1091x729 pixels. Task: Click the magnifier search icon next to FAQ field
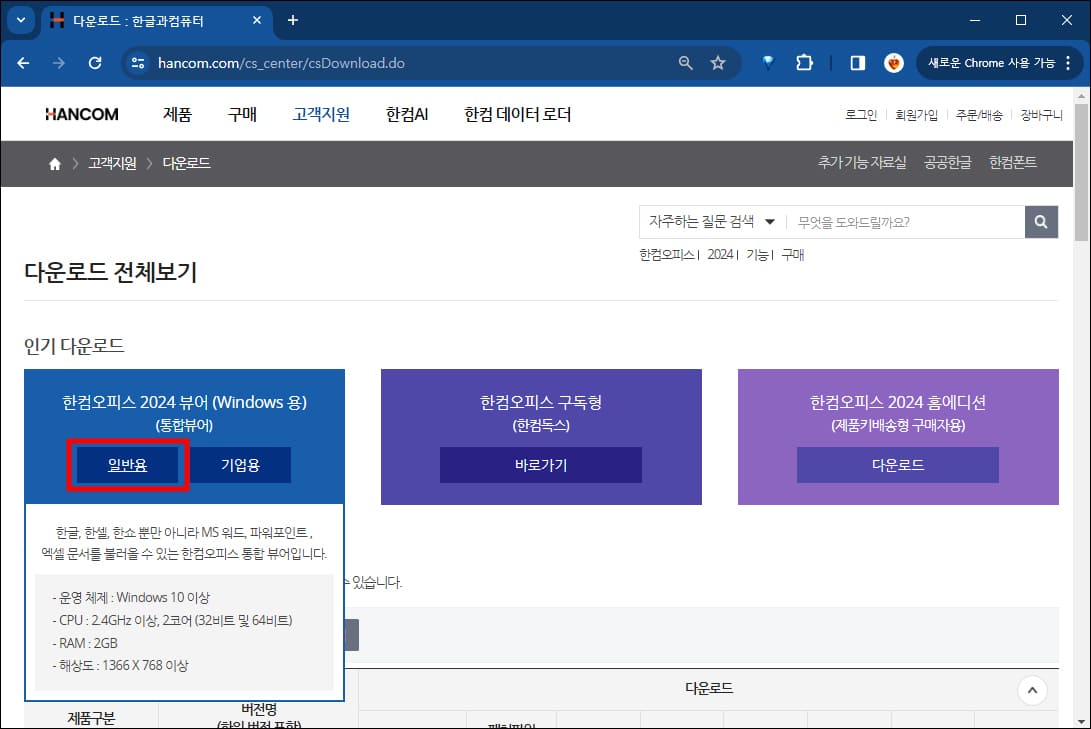pos(1041,221)
